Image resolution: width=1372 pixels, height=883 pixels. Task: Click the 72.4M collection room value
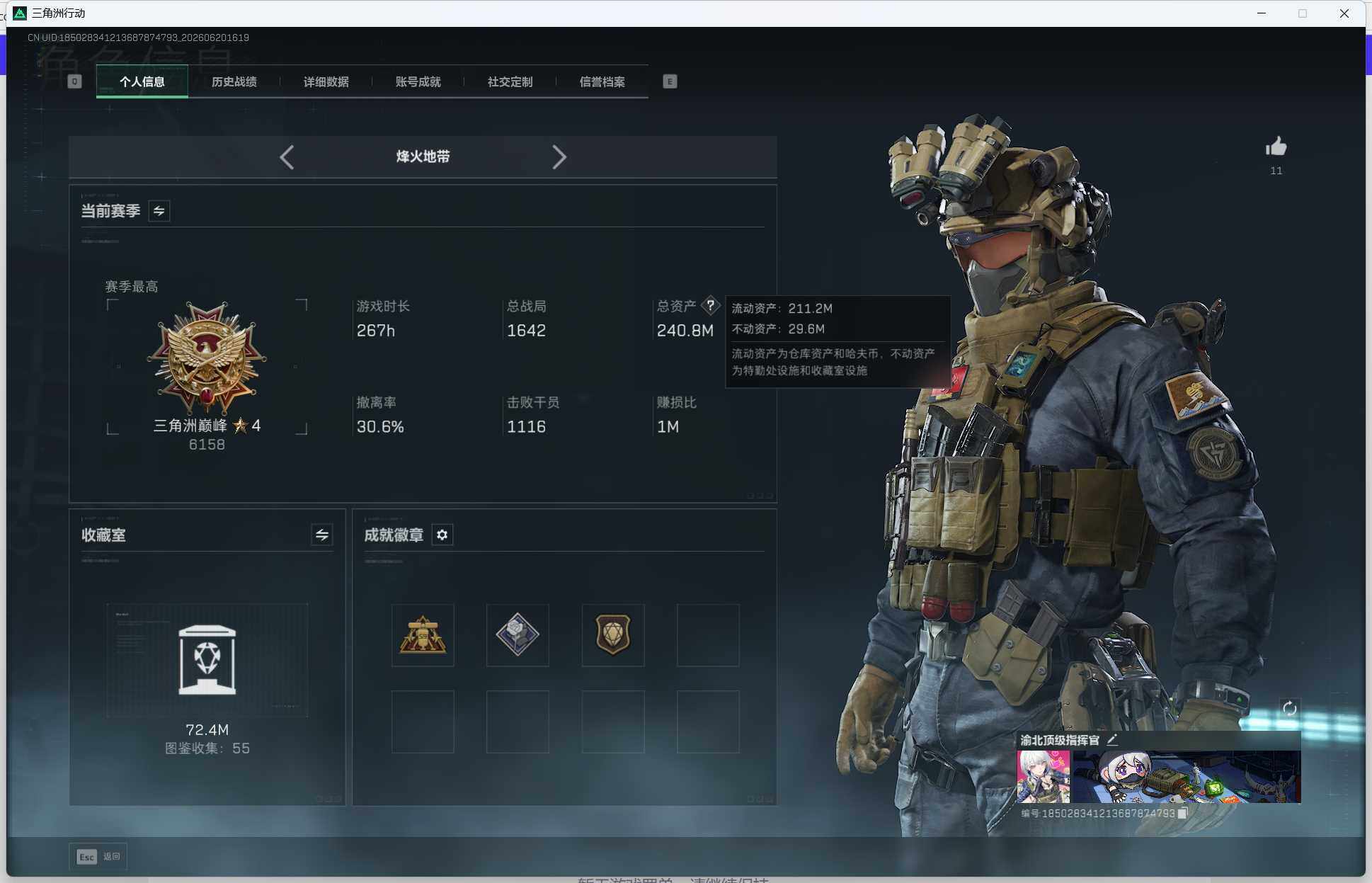point(207,729)
